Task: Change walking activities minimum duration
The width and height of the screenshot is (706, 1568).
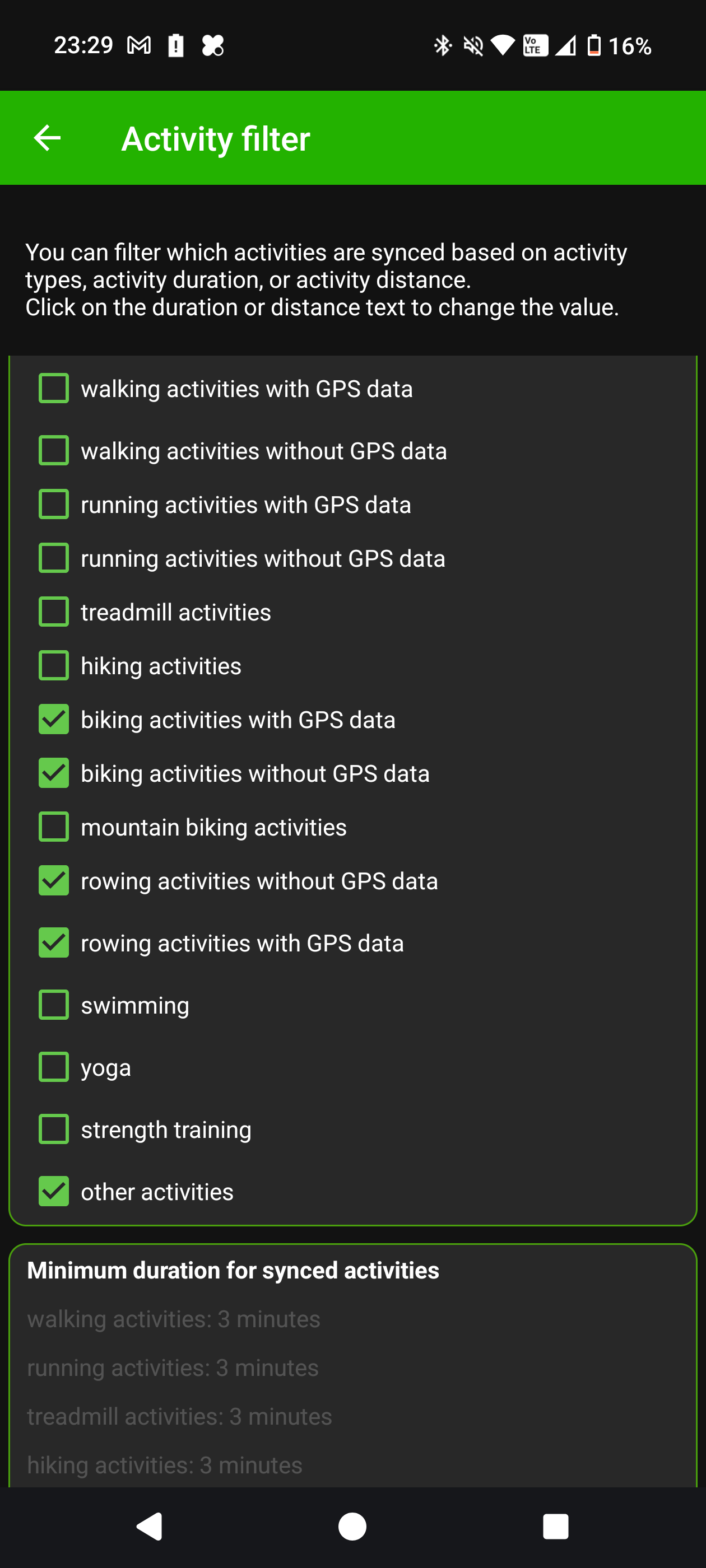Action: (174, 1319)
